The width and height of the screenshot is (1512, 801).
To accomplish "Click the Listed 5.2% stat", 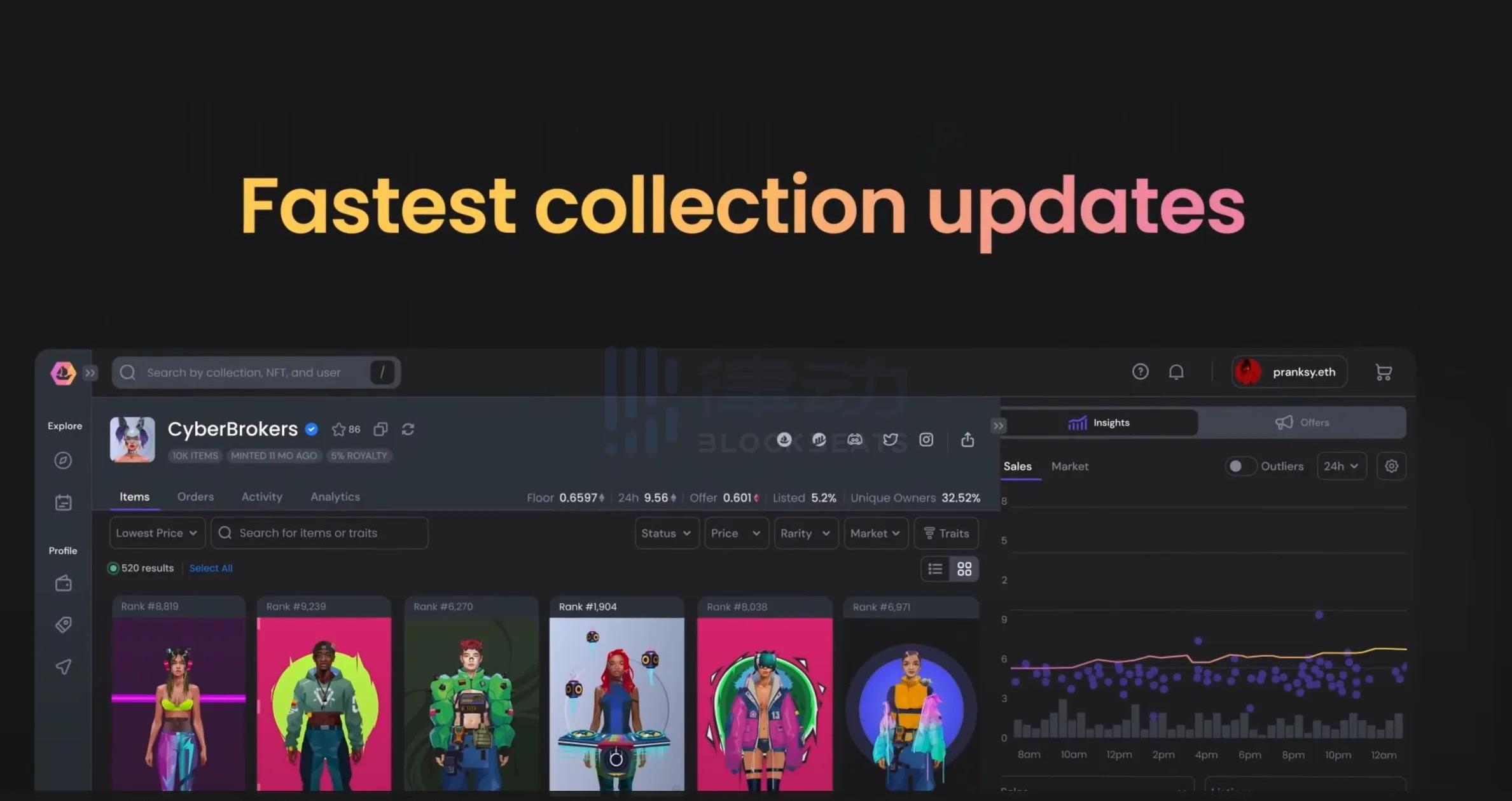I will 804,498.
